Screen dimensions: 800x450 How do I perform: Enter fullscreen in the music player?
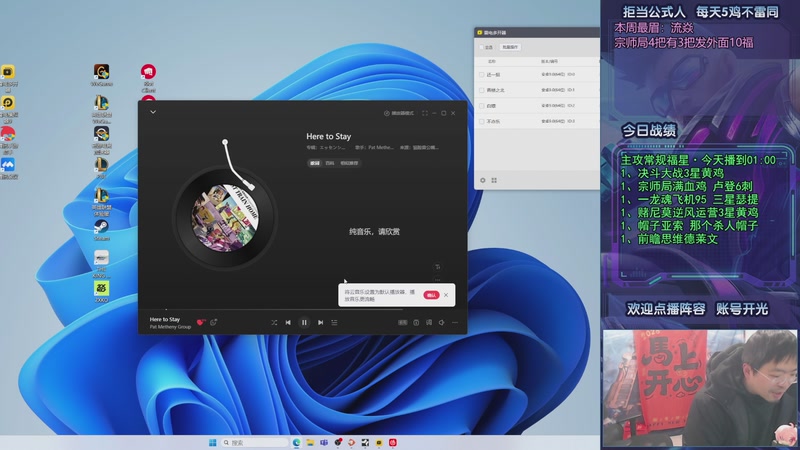(x=424, y=113)
